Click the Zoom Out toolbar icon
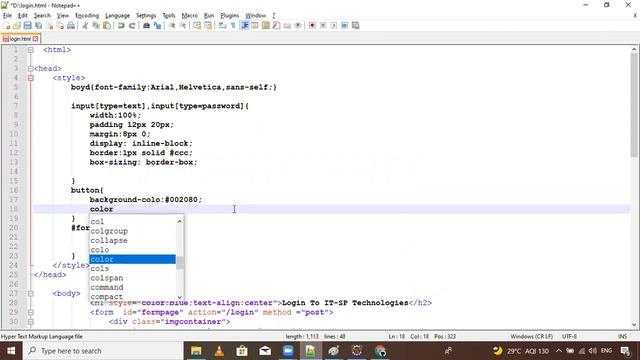640x360 pixels. pos(183,25)
